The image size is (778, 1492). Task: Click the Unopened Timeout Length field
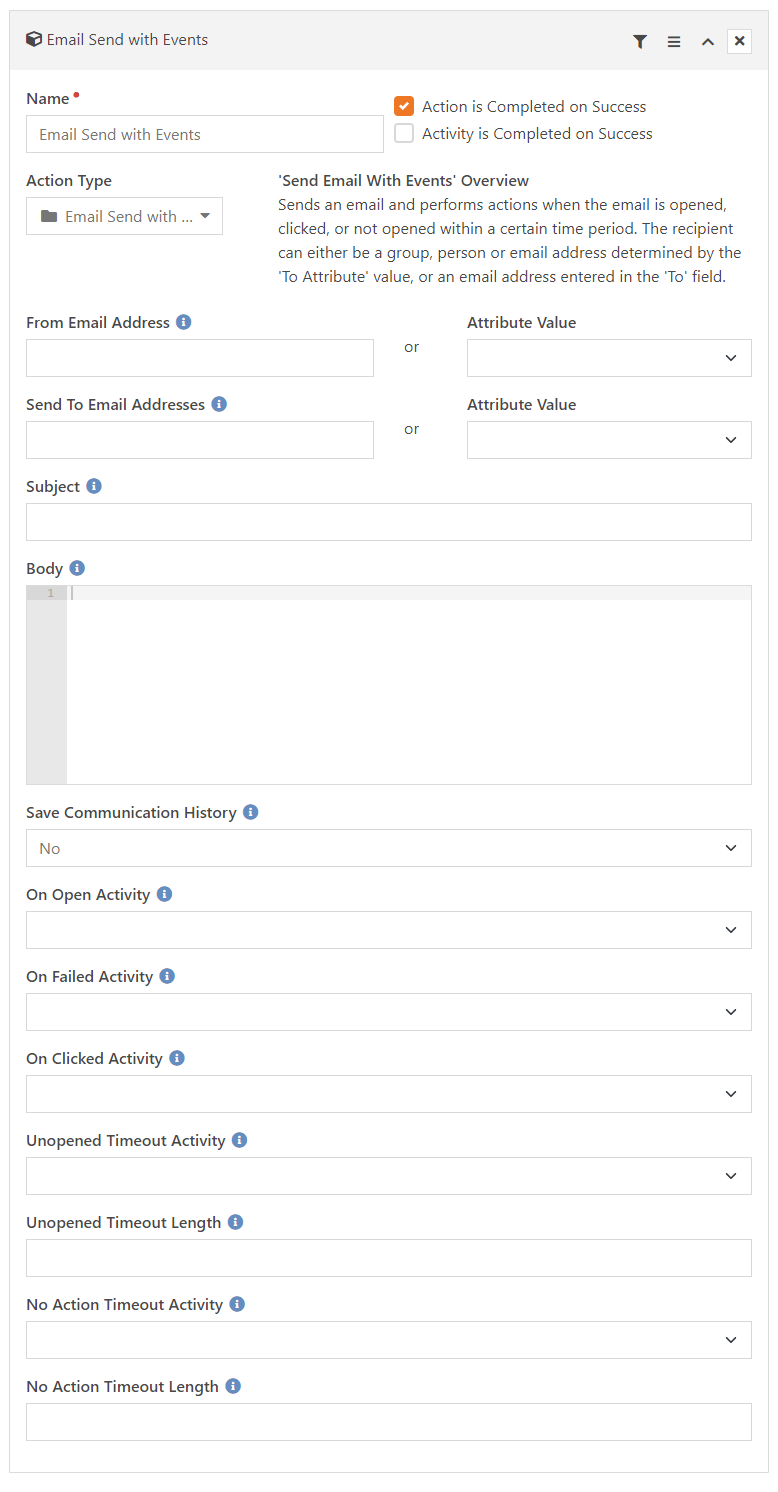pos(389,1258)
